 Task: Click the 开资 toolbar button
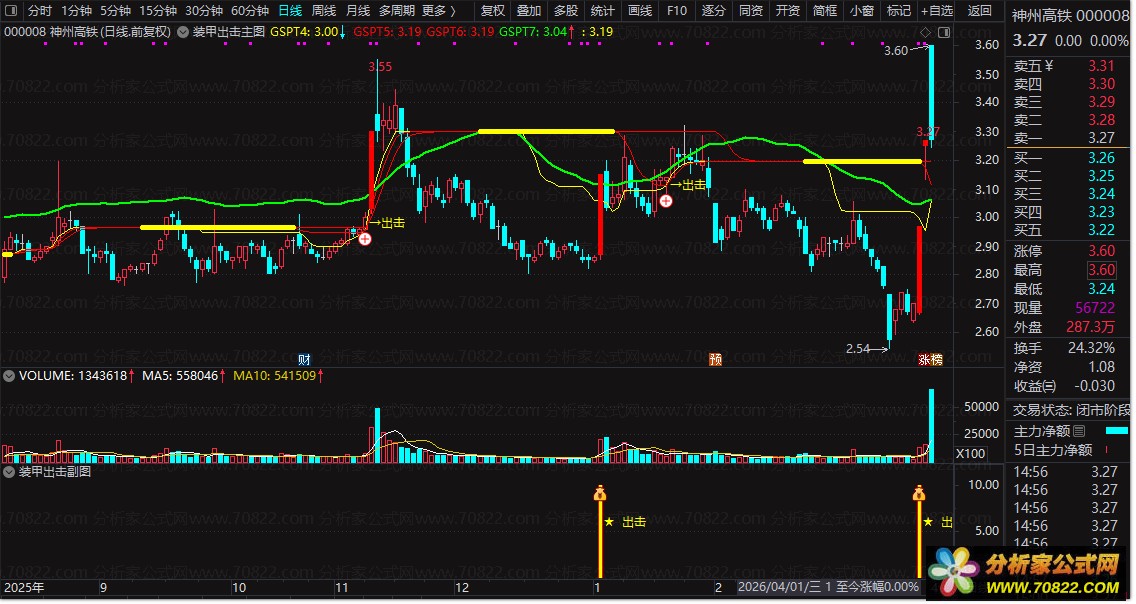point(788,11)
